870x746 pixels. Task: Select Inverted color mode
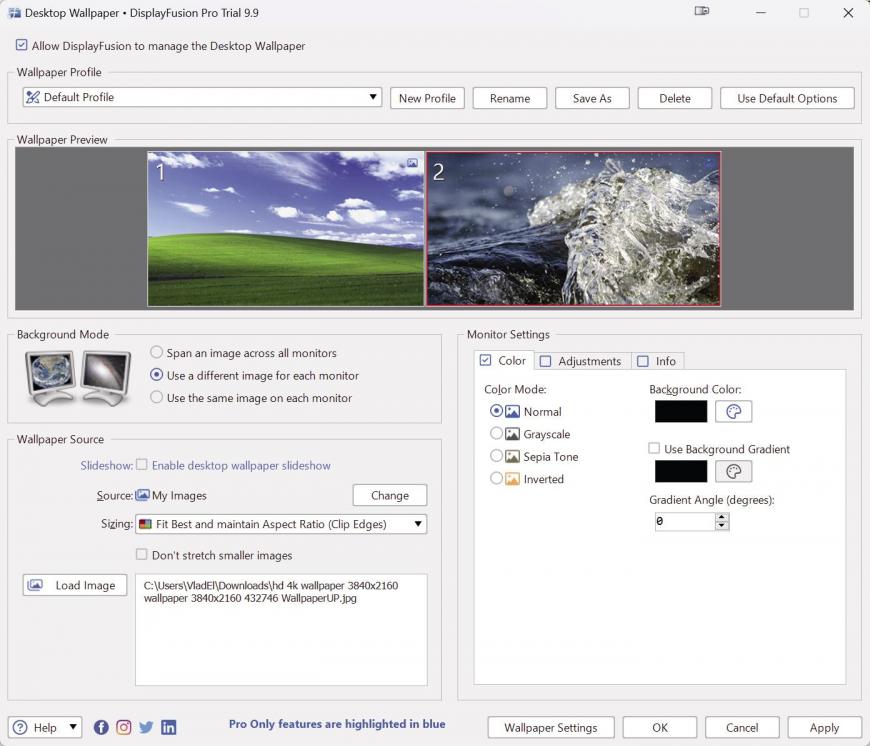pos(496,478)
